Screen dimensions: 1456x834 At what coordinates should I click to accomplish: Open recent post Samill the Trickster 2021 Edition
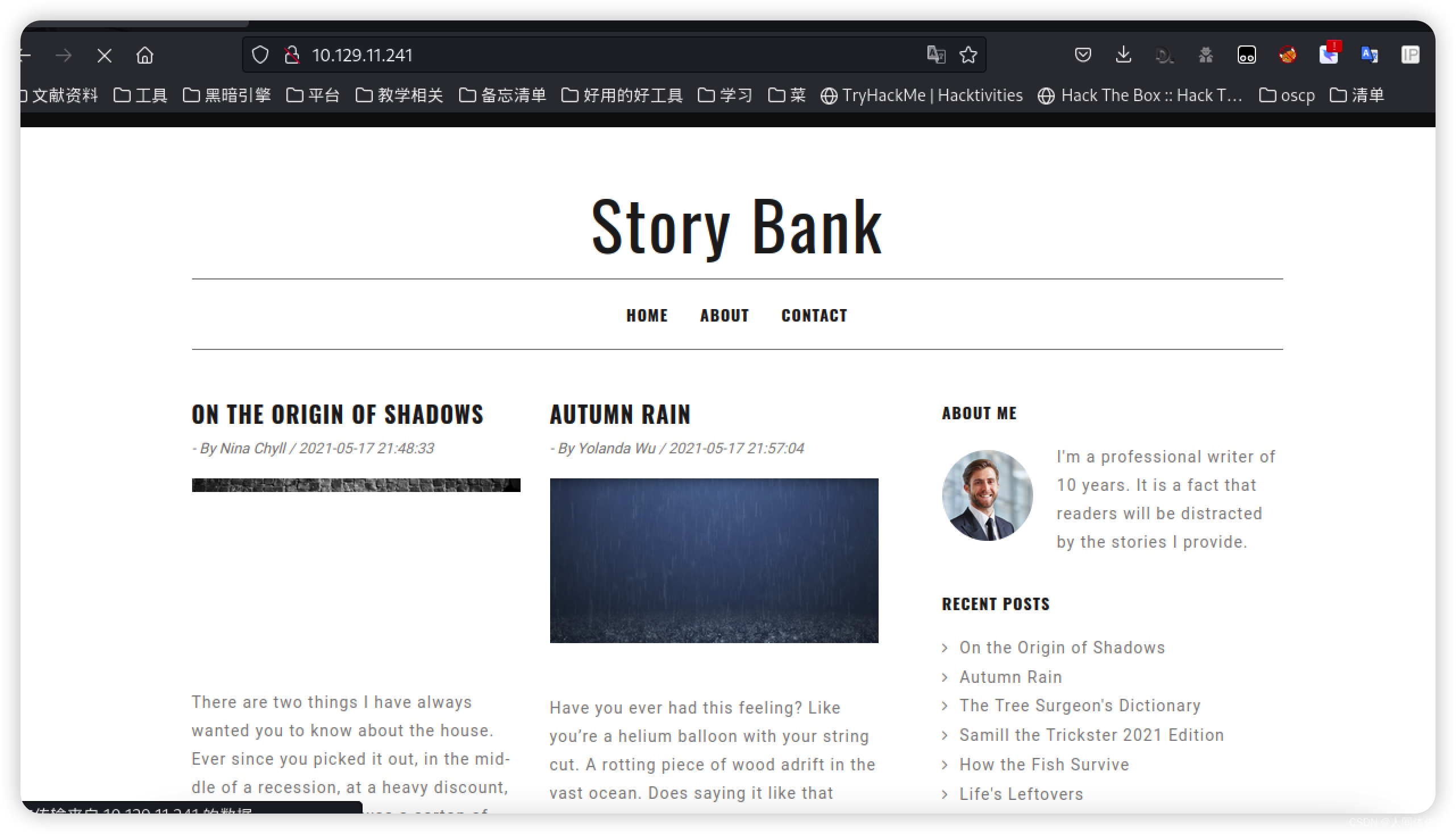click(1091, 735)
